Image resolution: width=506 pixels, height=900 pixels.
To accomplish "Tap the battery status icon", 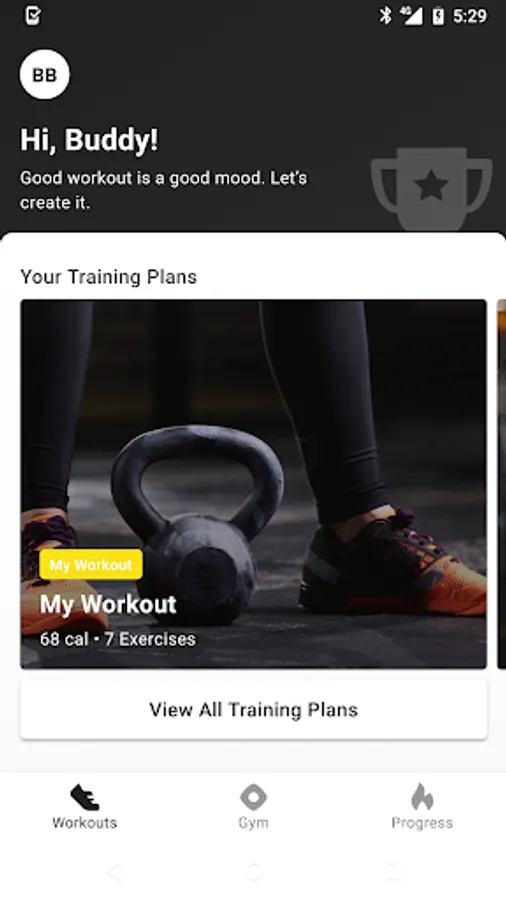I will tap(438, 16).
